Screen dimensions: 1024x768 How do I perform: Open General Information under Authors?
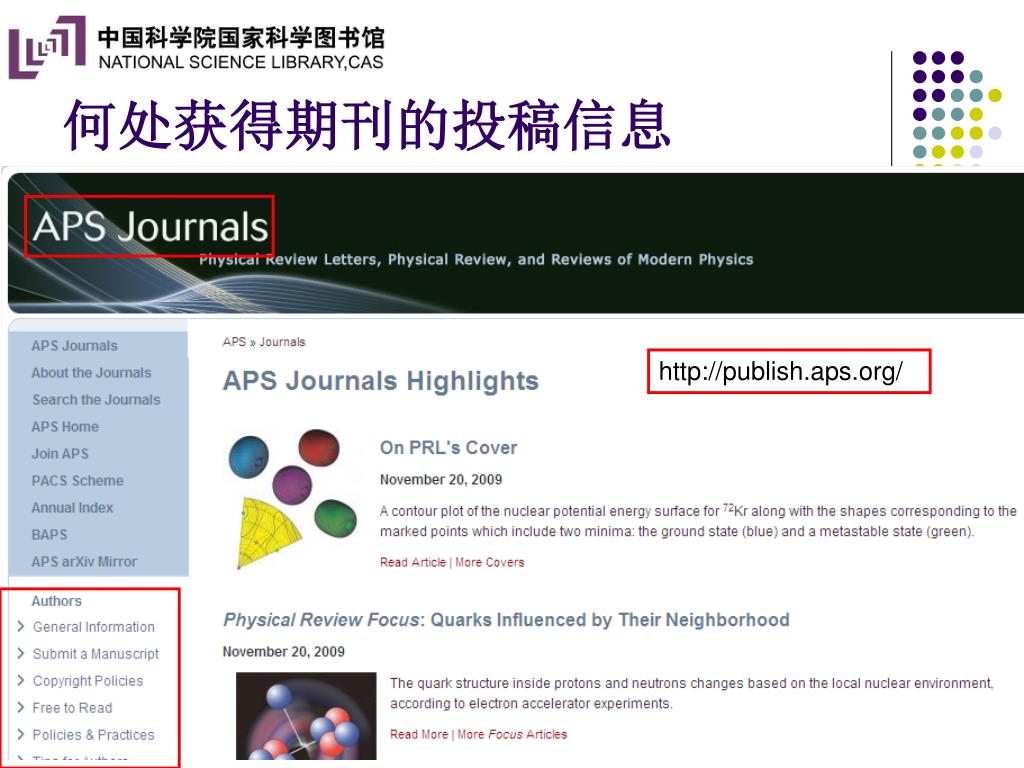coord(93,627)
